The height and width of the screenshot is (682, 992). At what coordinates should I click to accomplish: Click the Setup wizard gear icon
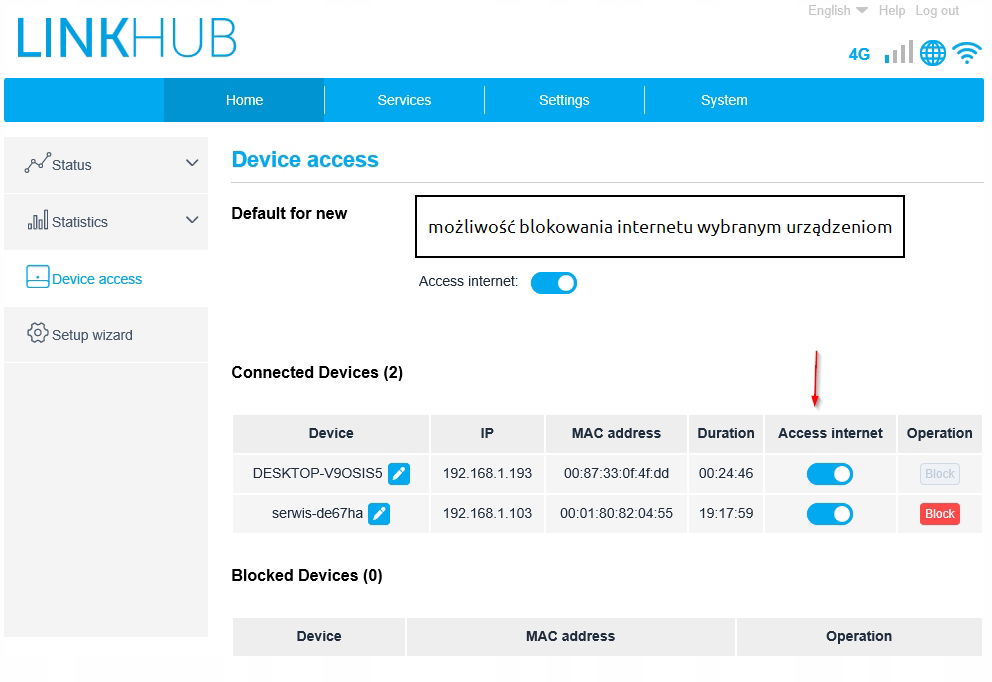37,334
